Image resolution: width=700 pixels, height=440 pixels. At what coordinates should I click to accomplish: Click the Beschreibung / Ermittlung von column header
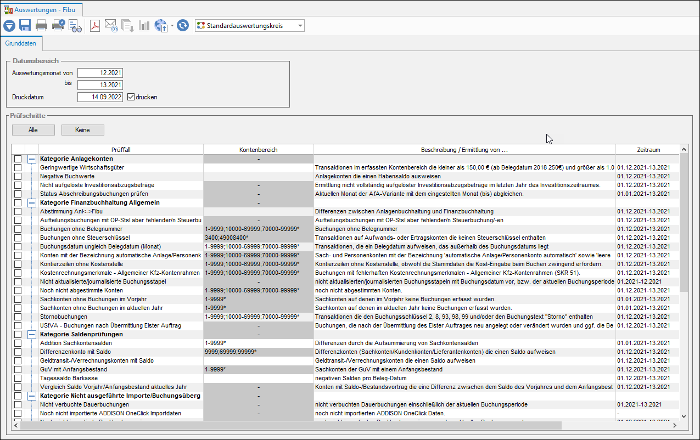[464, 149]
